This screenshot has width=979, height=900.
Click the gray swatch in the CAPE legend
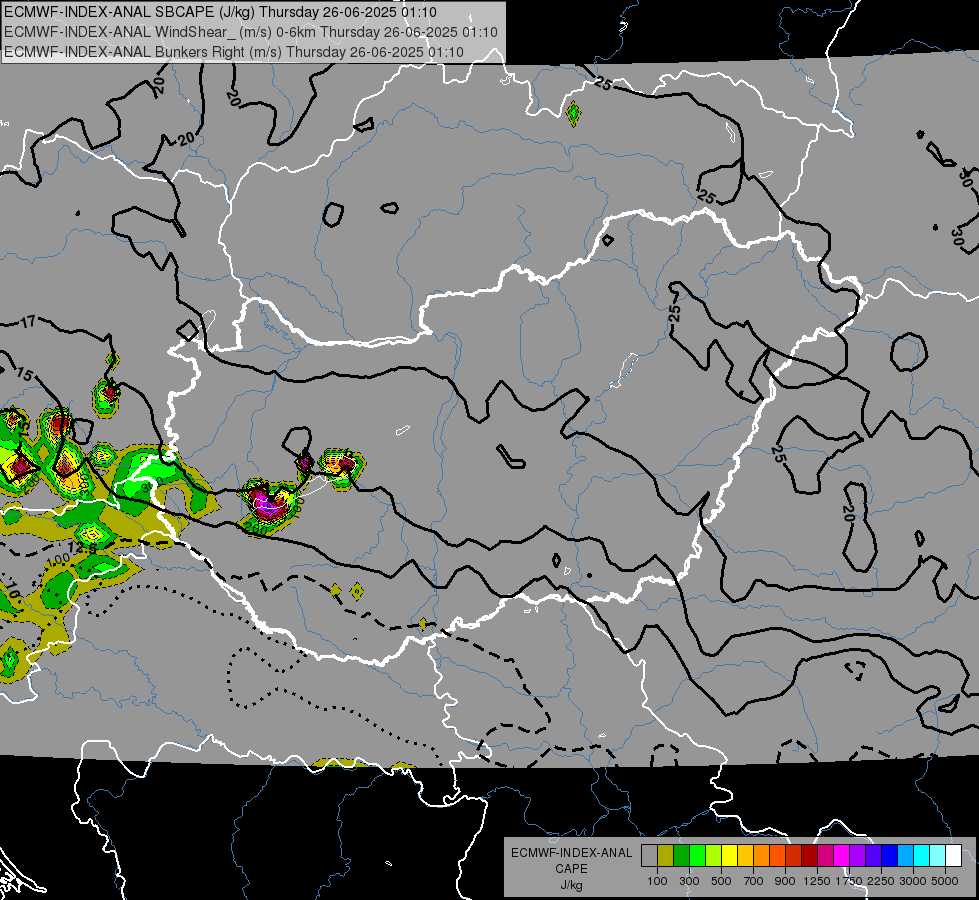pyautogui.click(x=649, y=855)
